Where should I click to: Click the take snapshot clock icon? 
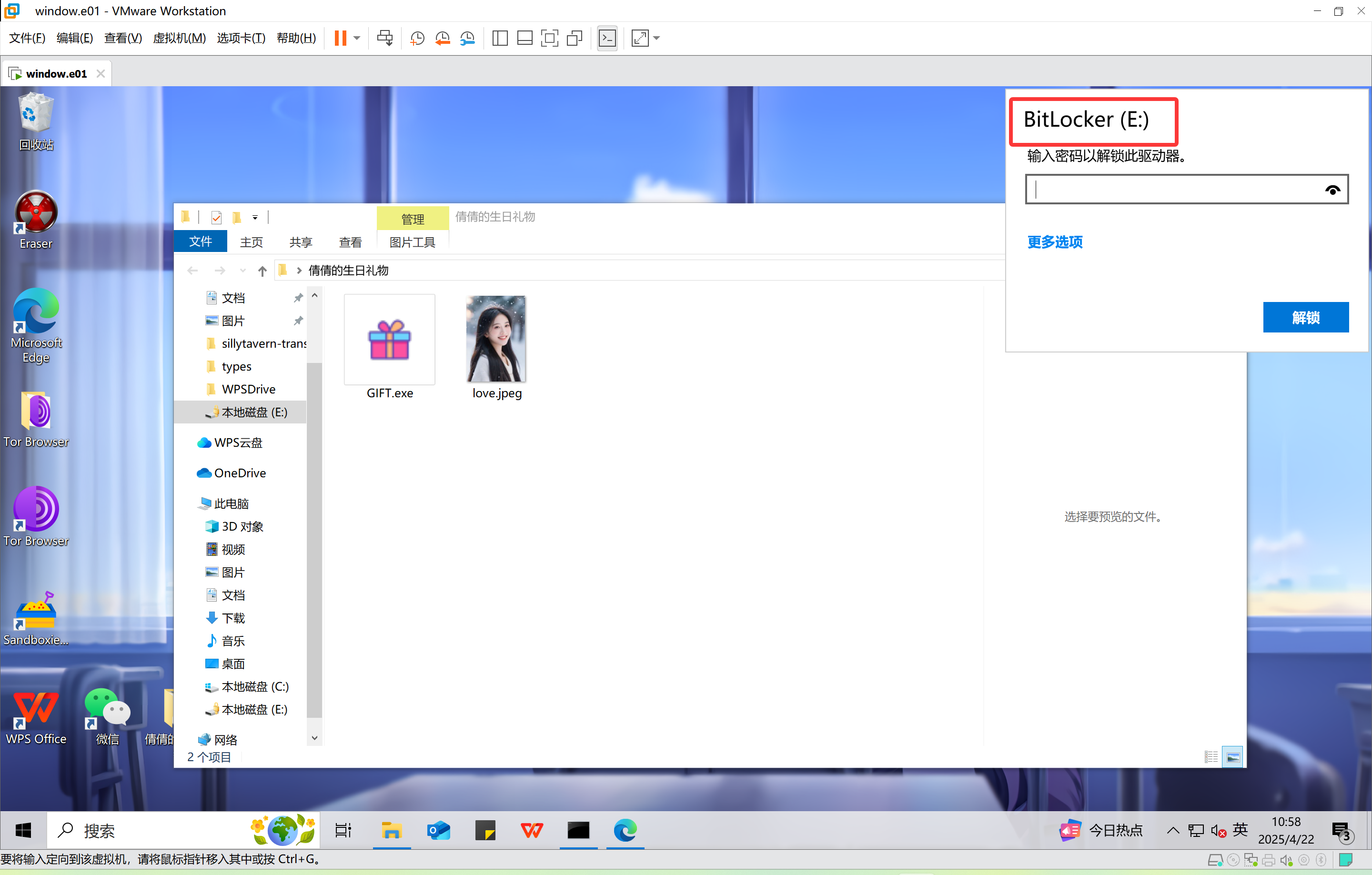[417, 38]
